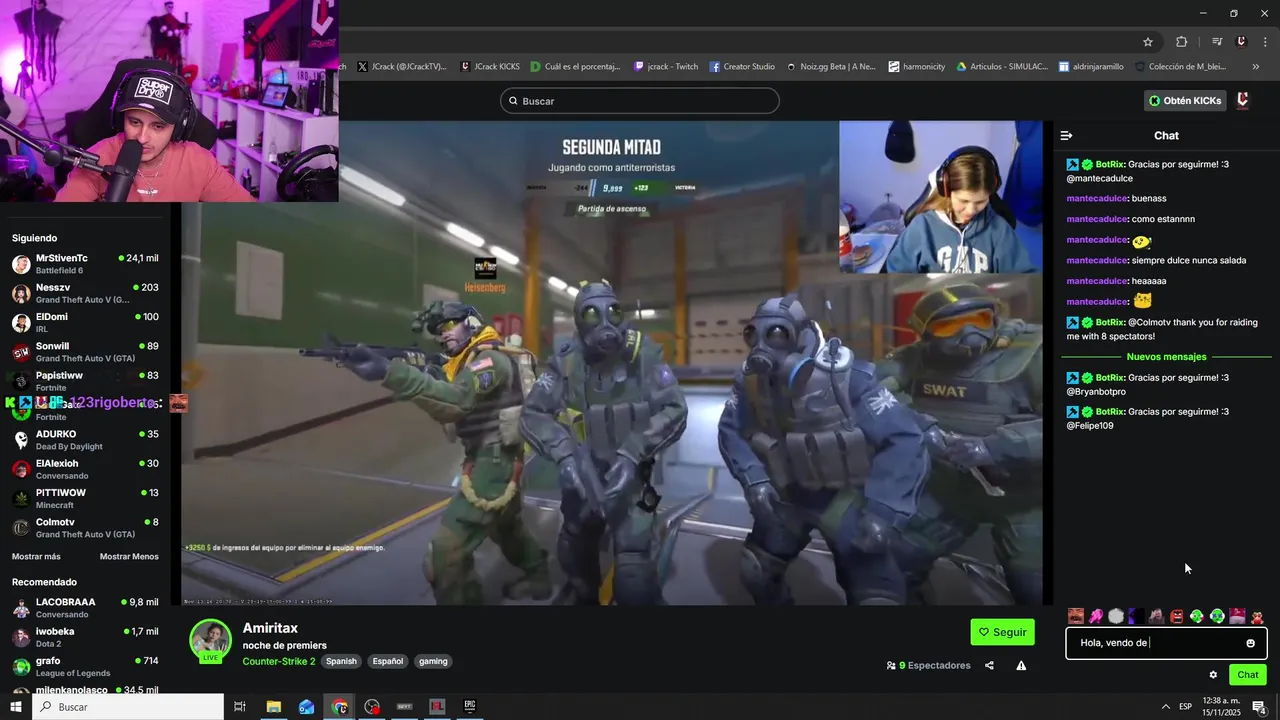Open ElAlexioh channel in the sidebar

pos(85,469)
